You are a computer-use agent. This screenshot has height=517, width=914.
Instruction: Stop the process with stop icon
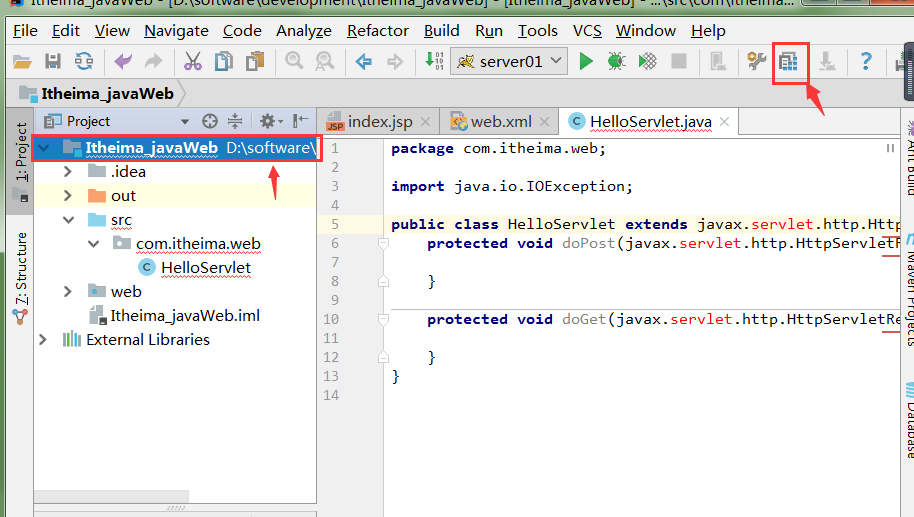(679, 61)
